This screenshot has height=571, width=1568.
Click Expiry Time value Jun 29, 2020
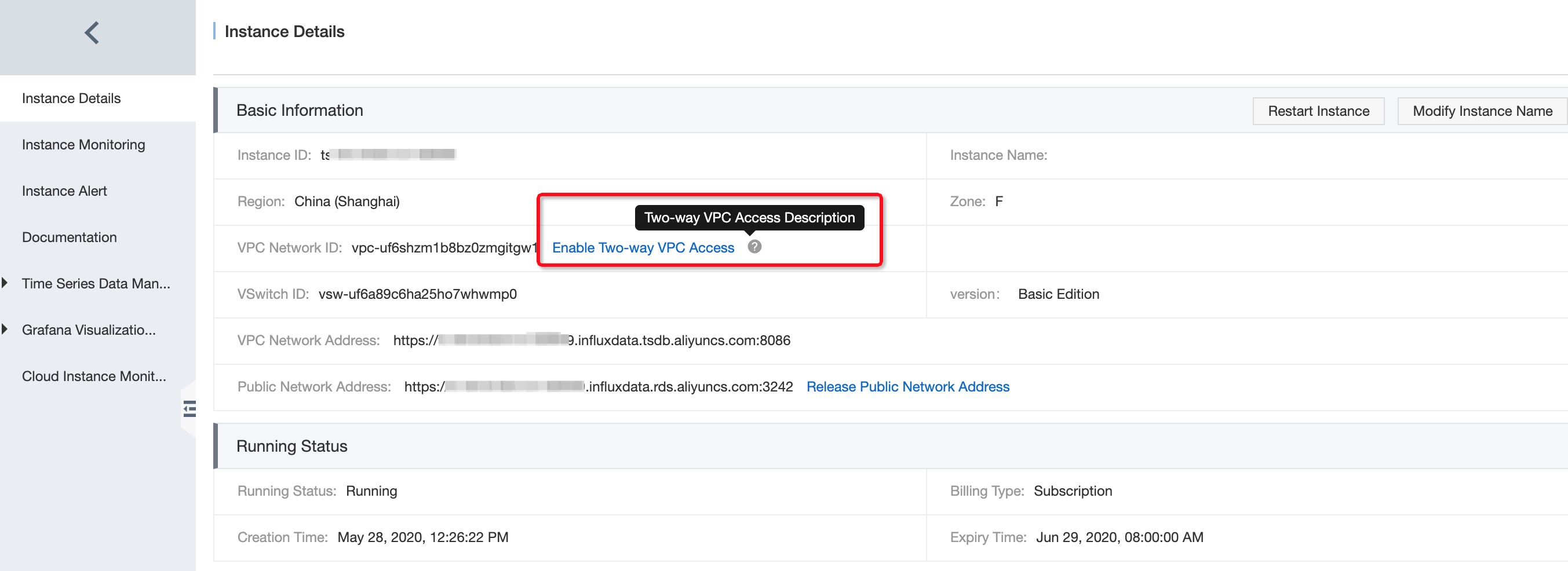[1120, 537]
